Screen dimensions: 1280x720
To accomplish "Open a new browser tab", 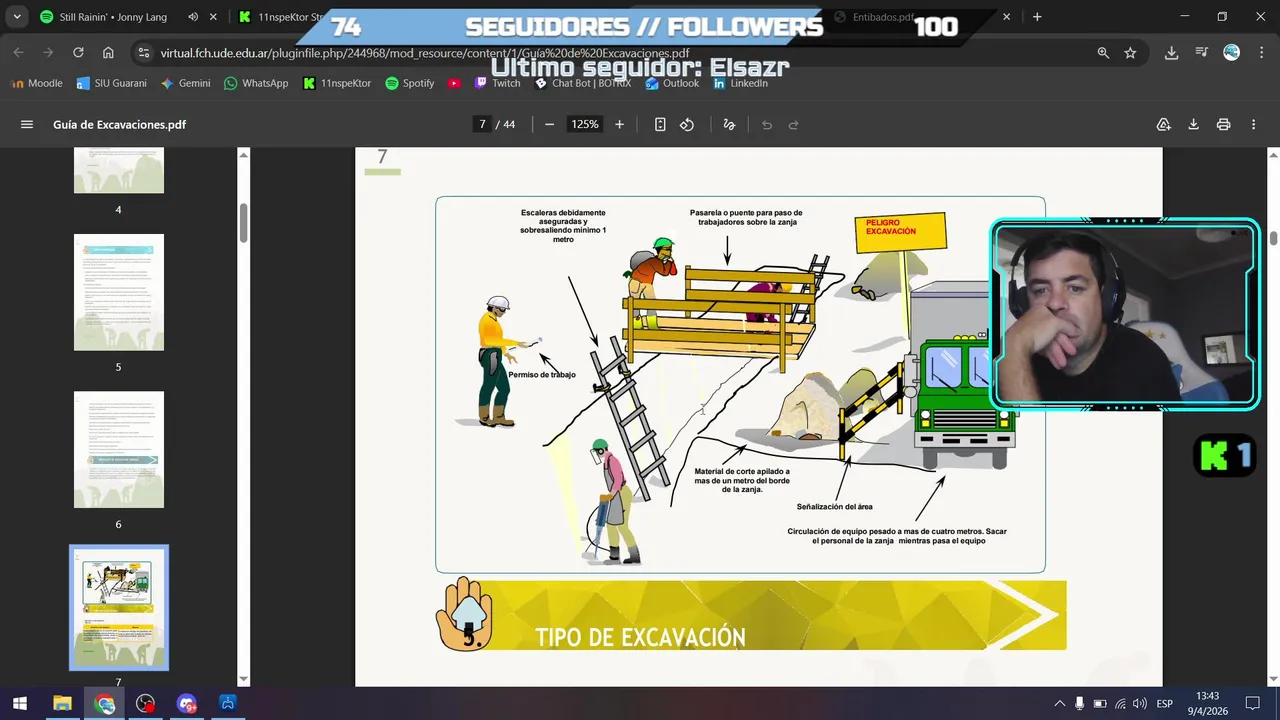I will 1037,17.
